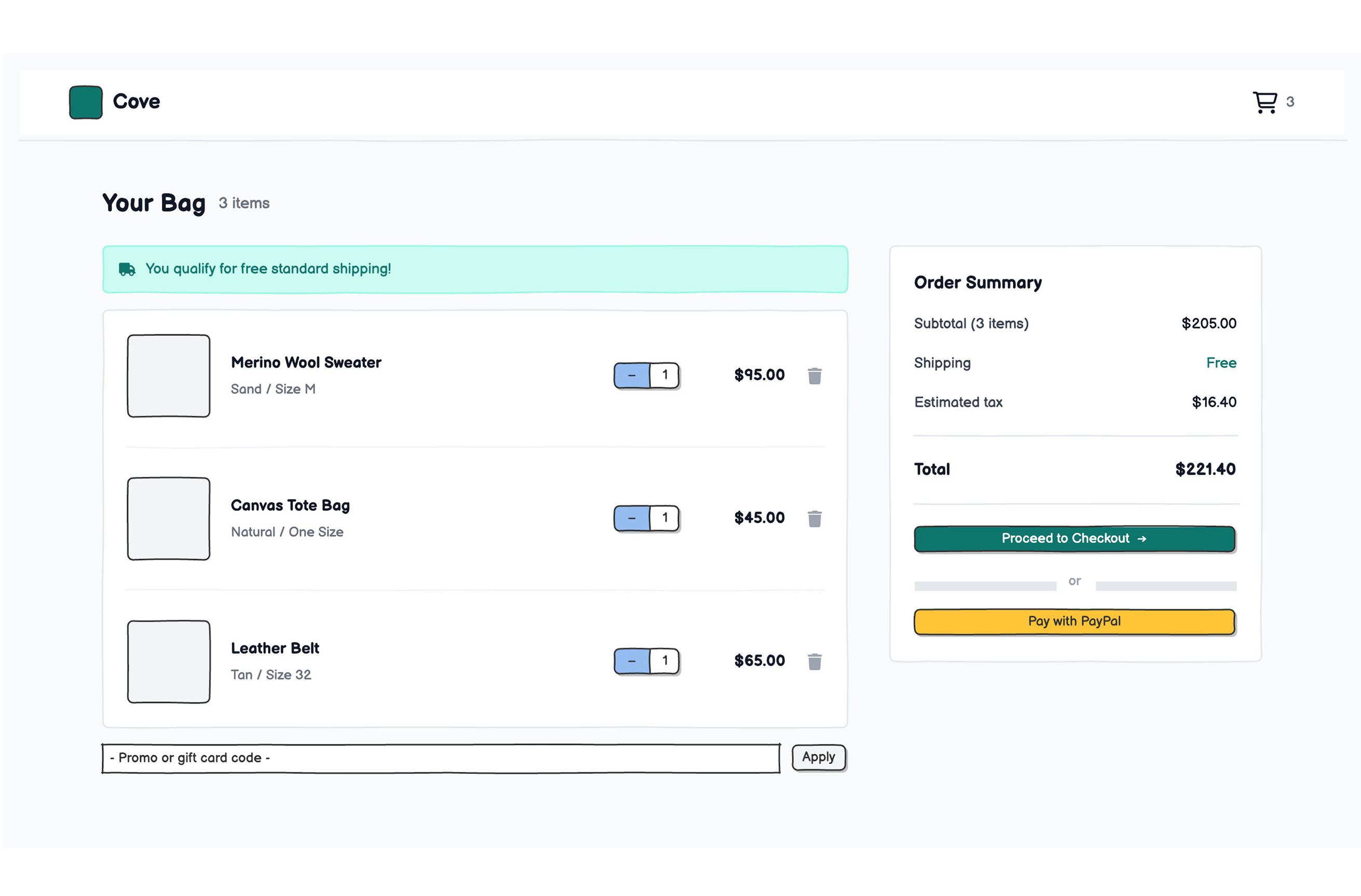Open the Canvas Tote Bag product title

click(x=291, y=506)
